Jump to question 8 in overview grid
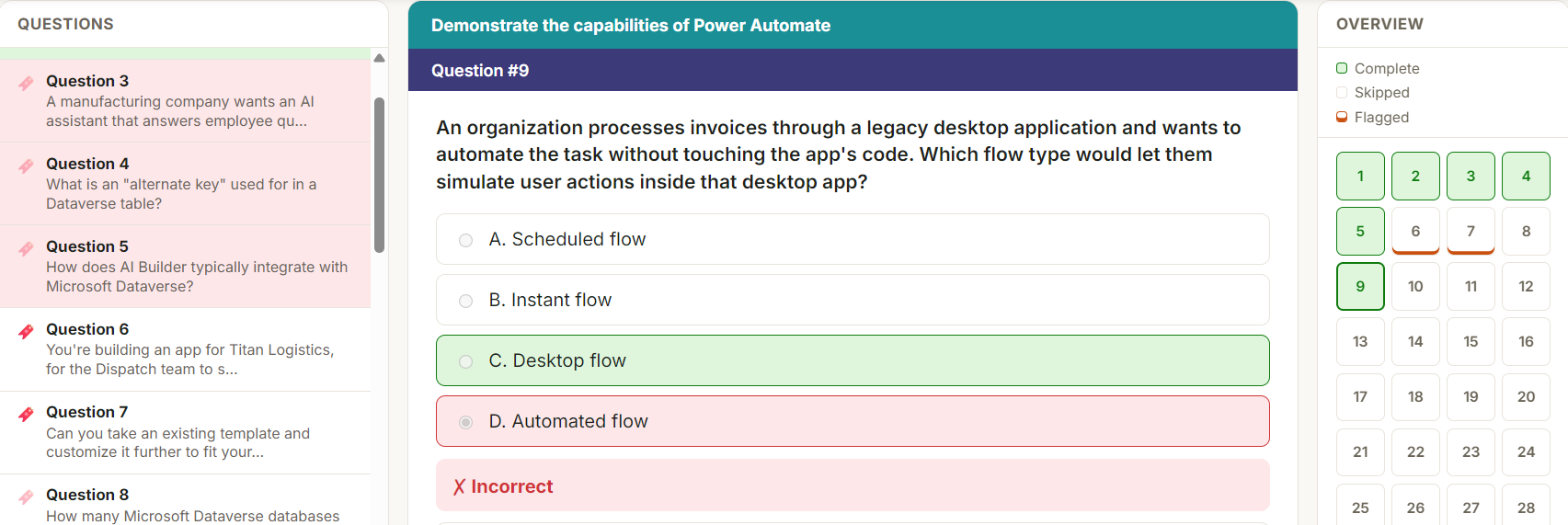This screenshot has width=1568, height=525. point(1526,231)
